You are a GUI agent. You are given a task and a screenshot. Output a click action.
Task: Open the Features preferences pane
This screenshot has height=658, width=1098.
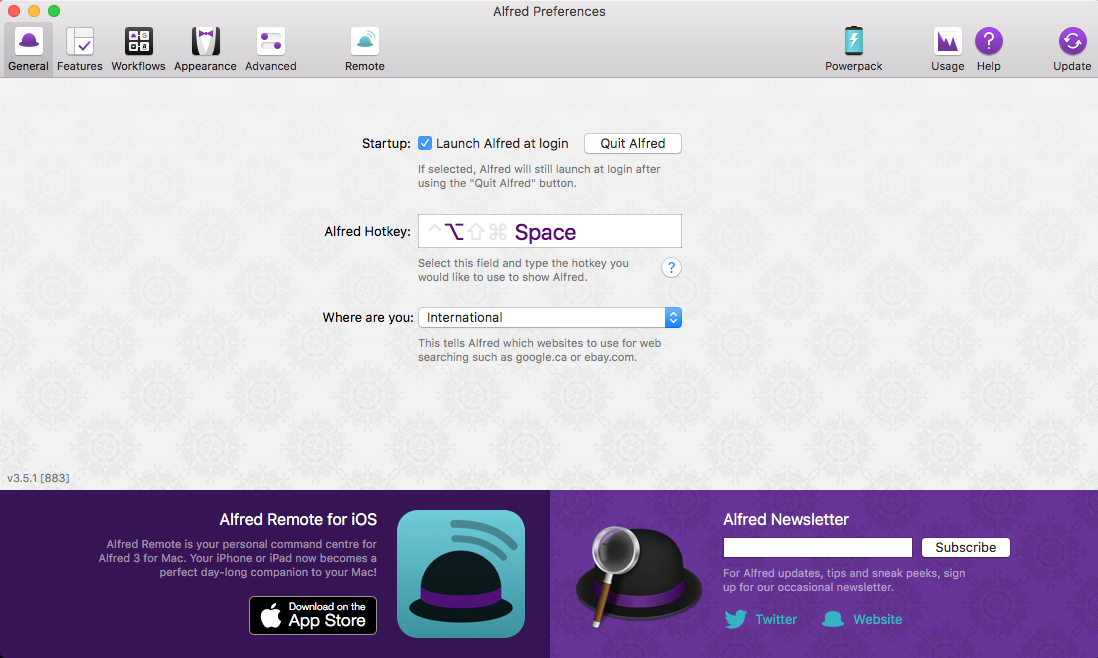pos(80,48)
